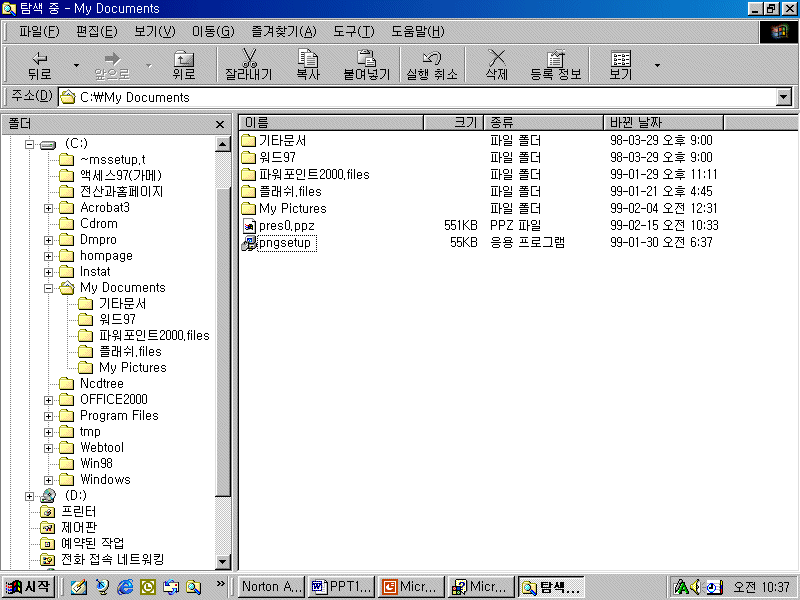Sort by 종류 column header

pyautogui.click(x=544, y=122)
